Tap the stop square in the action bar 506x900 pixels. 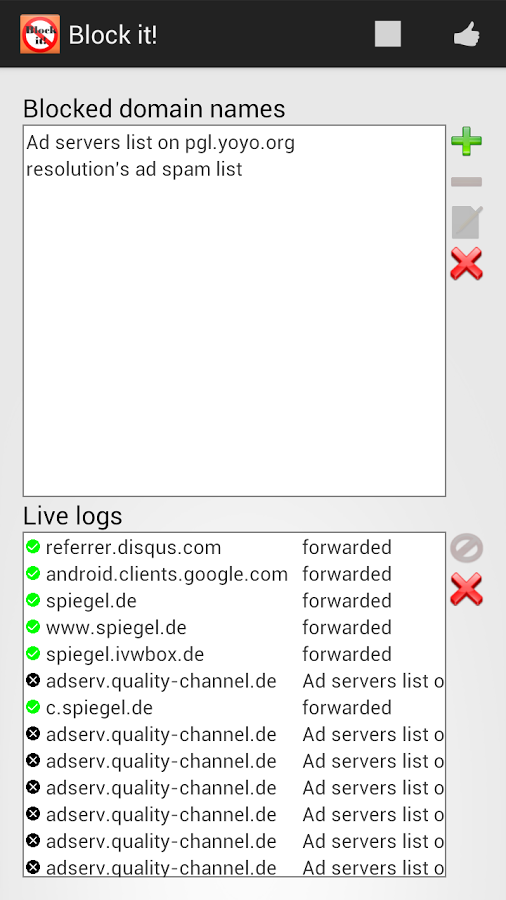(388, 34)
